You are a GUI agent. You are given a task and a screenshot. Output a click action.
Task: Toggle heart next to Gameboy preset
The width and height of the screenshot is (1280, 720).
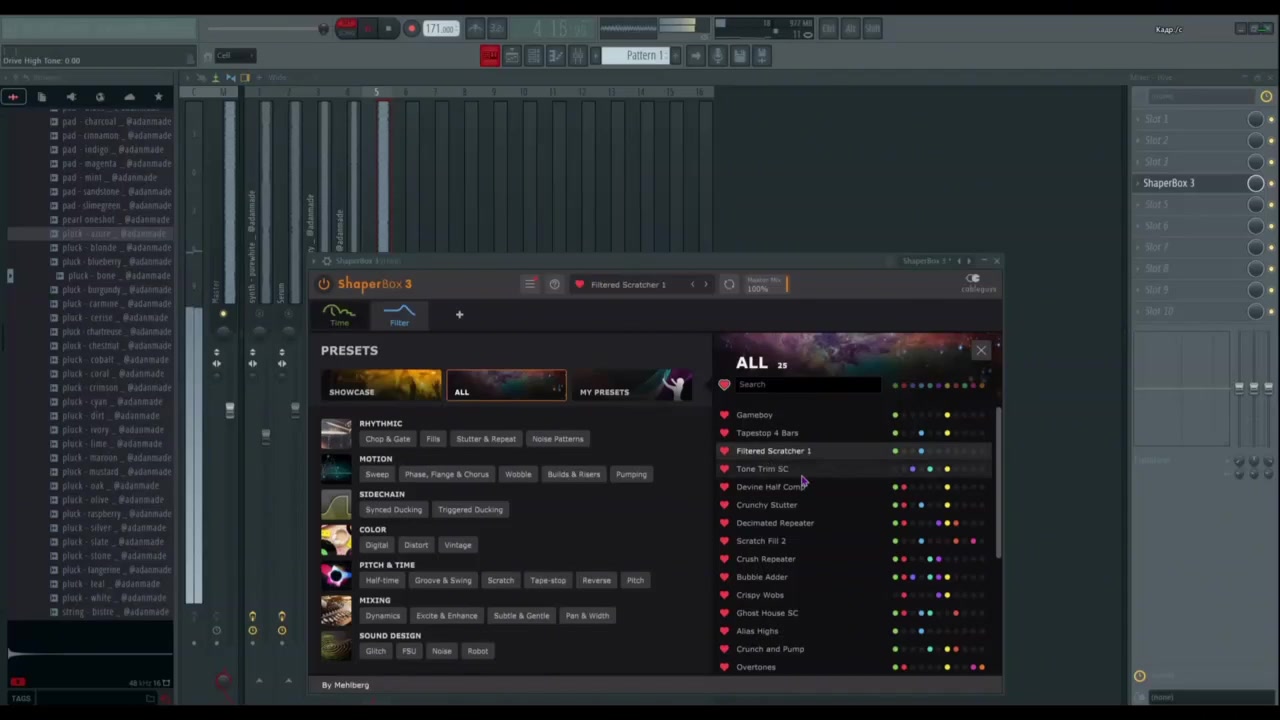724,415
